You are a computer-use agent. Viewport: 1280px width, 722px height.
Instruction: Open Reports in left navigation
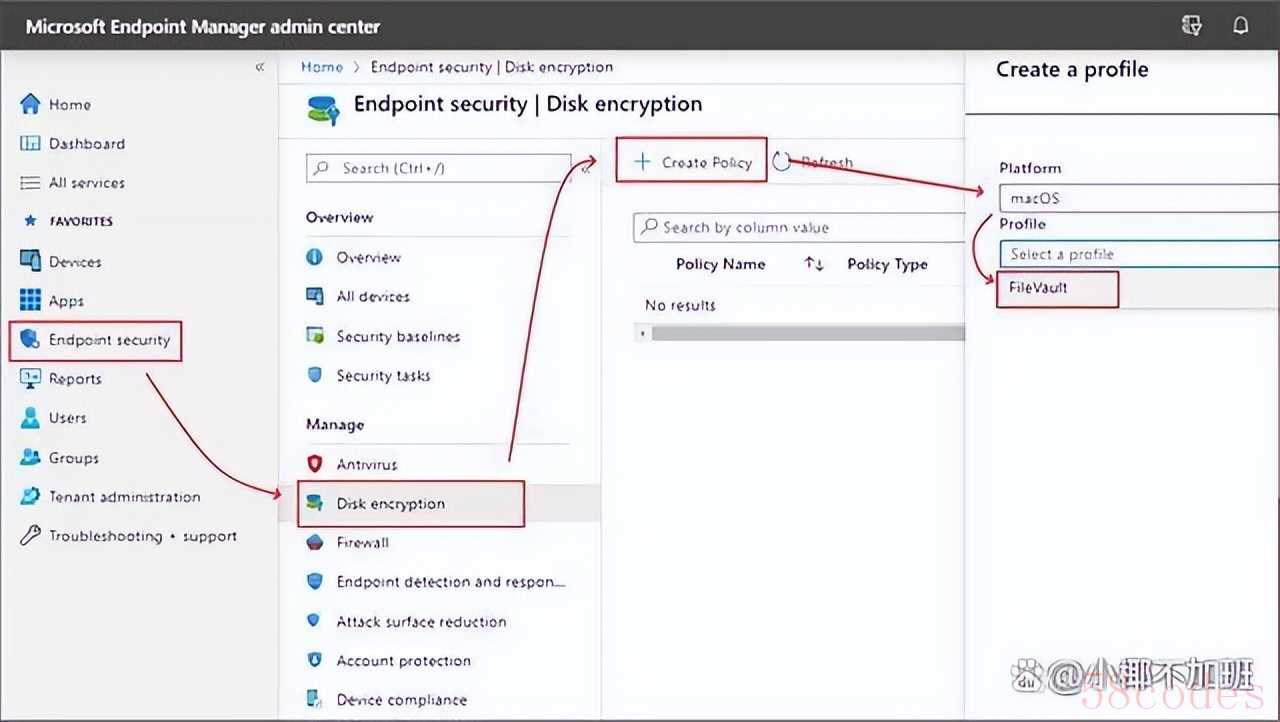[75, 379]
